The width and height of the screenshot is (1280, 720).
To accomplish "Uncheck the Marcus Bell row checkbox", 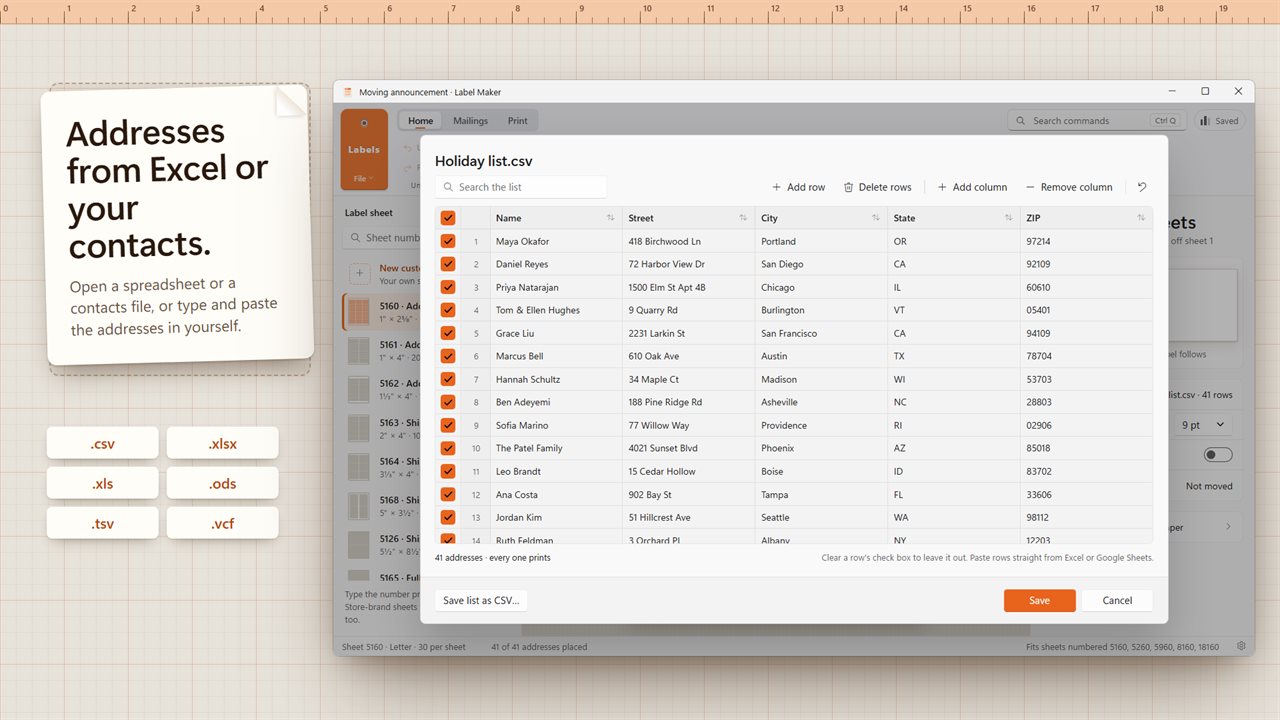I will (x=448, y=356).
